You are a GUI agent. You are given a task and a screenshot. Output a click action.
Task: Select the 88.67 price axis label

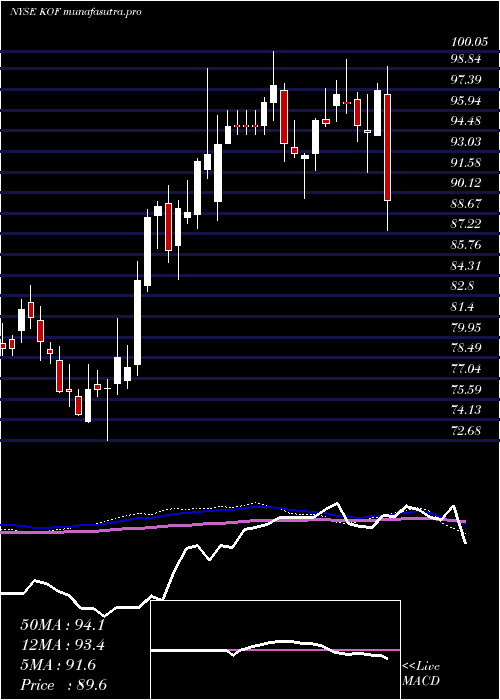point(466,204)
